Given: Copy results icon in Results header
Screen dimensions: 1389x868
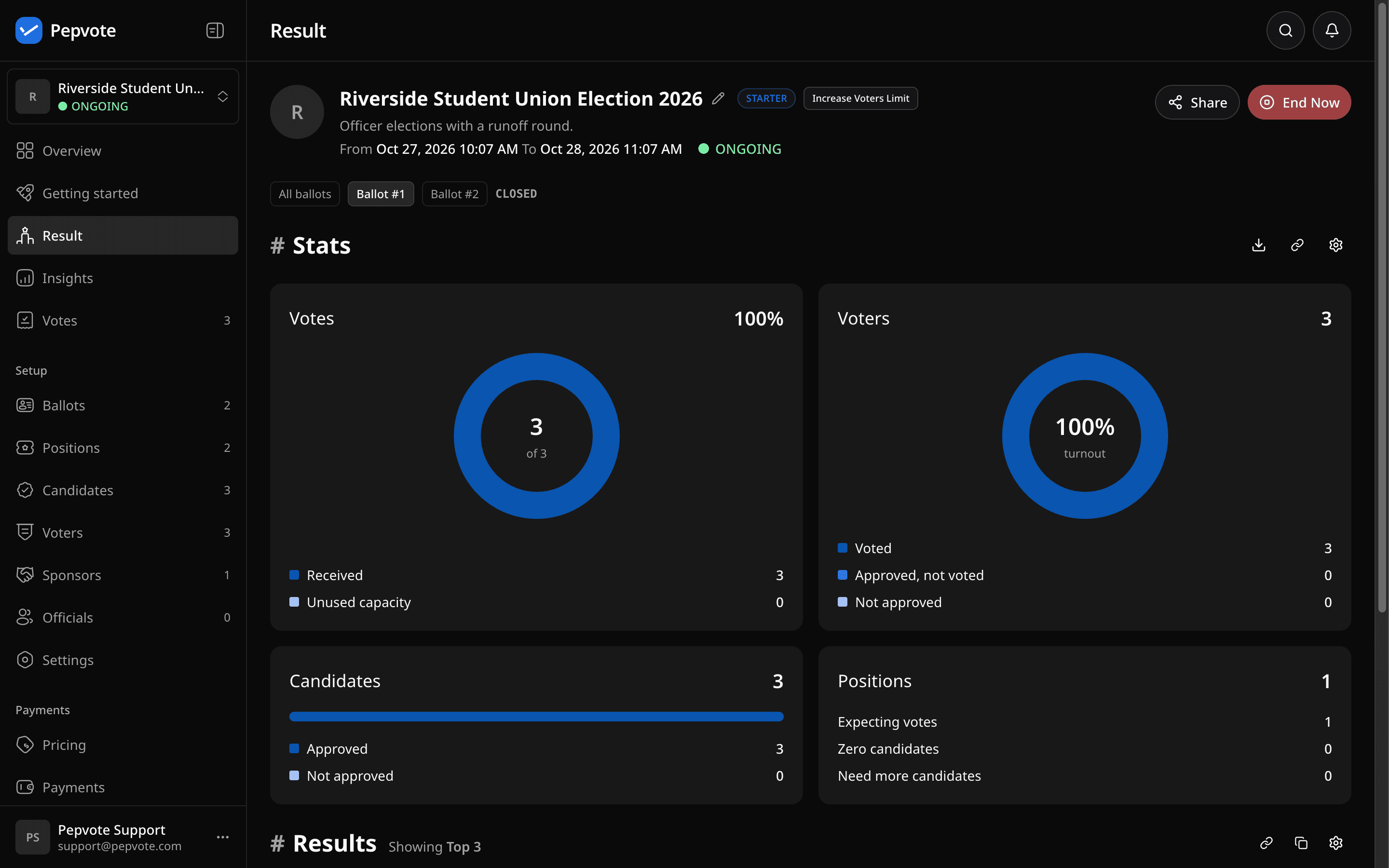Looking at the screenshot, I should pos(1301,843).
